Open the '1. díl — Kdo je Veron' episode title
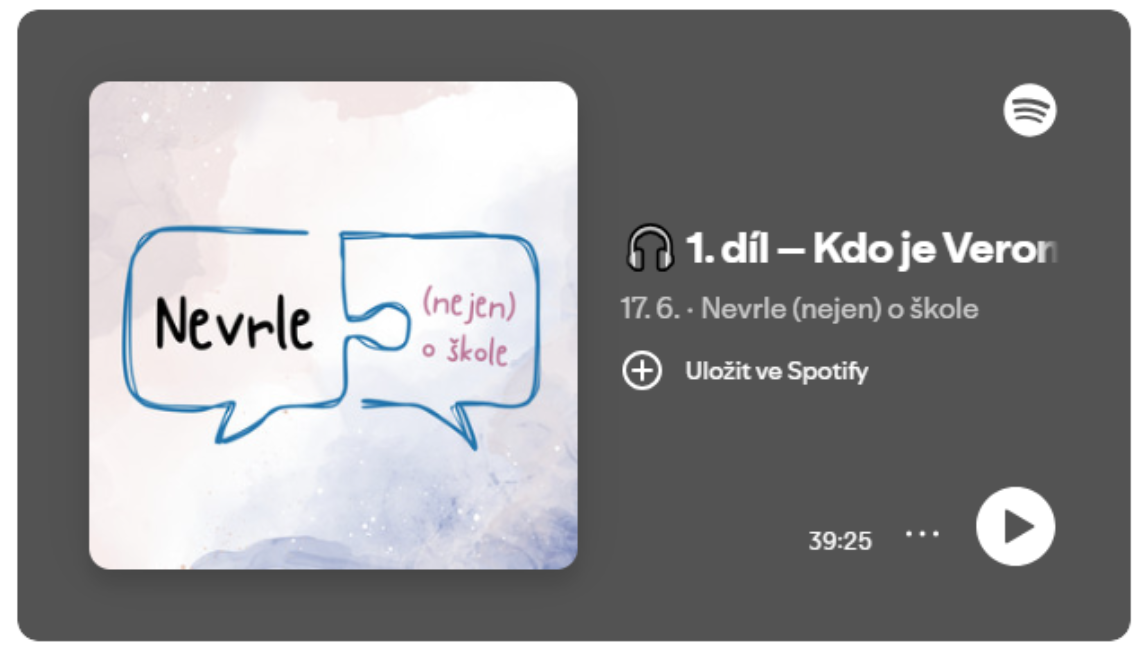This screenshot has width=1142, height=652. 871,249
